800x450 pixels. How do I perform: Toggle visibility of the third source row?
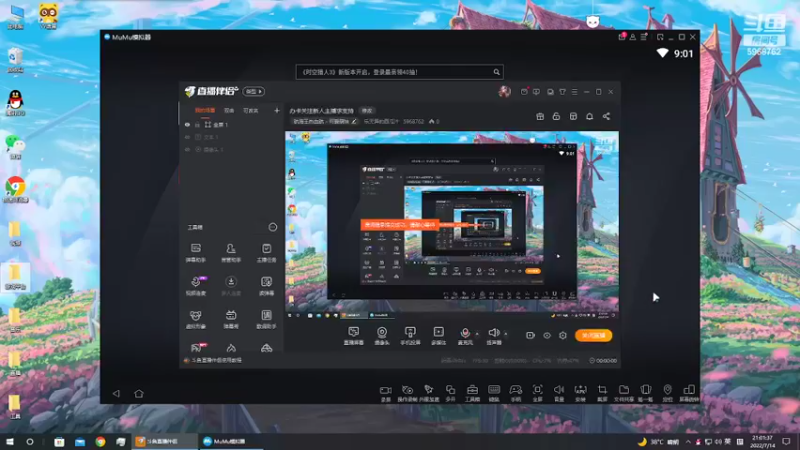pos(187,149)
